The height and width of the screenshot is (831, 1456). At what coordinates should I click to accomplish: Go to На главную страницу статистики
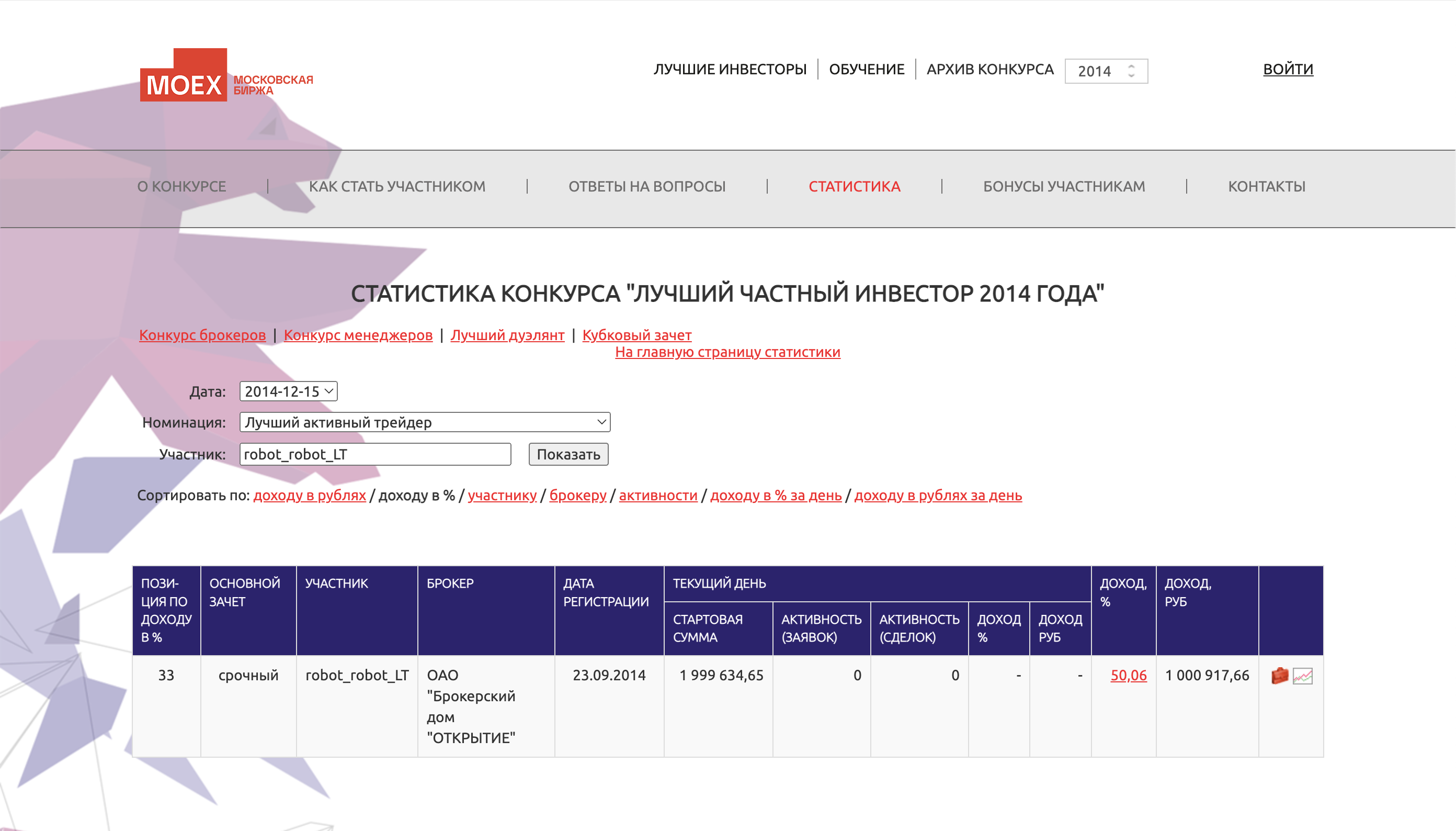coord(727,352)
